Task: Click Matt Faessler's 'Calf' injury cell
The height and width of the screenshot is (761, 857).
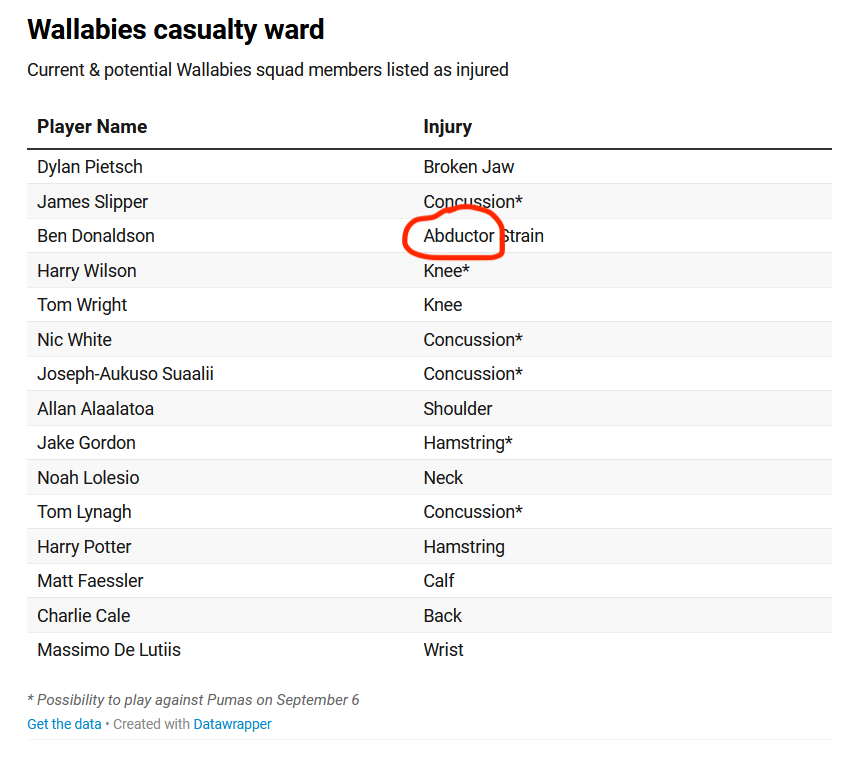Action: [439, 581]
